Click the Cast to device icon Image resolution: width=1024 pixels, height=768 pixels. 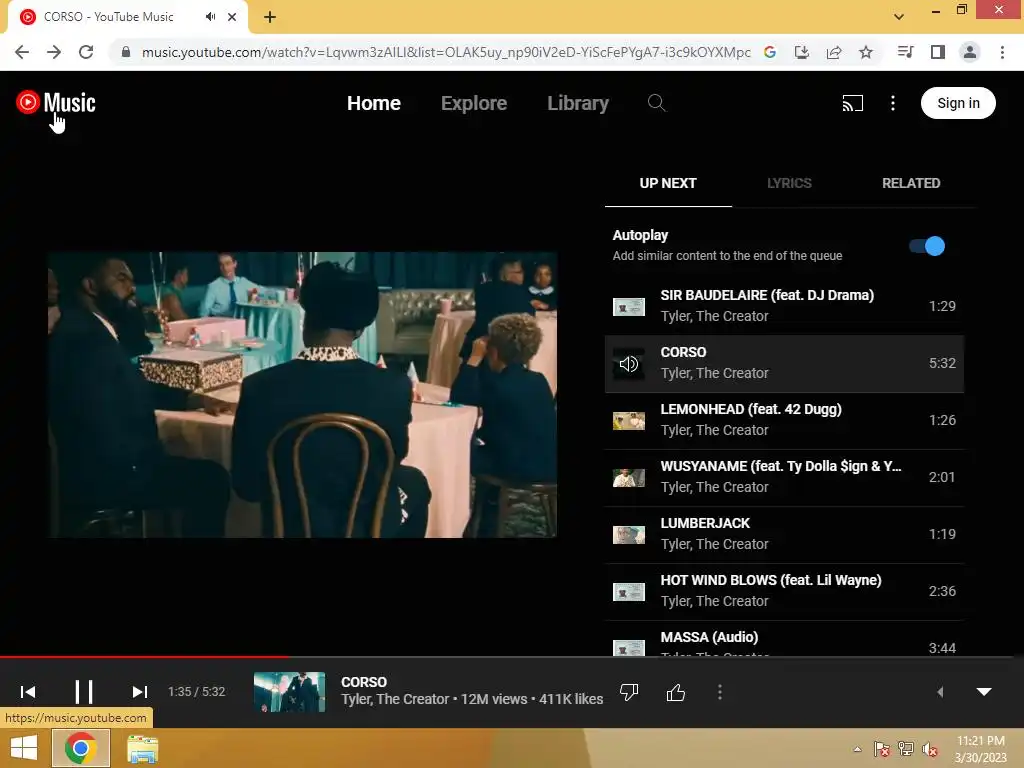point(852,103)
